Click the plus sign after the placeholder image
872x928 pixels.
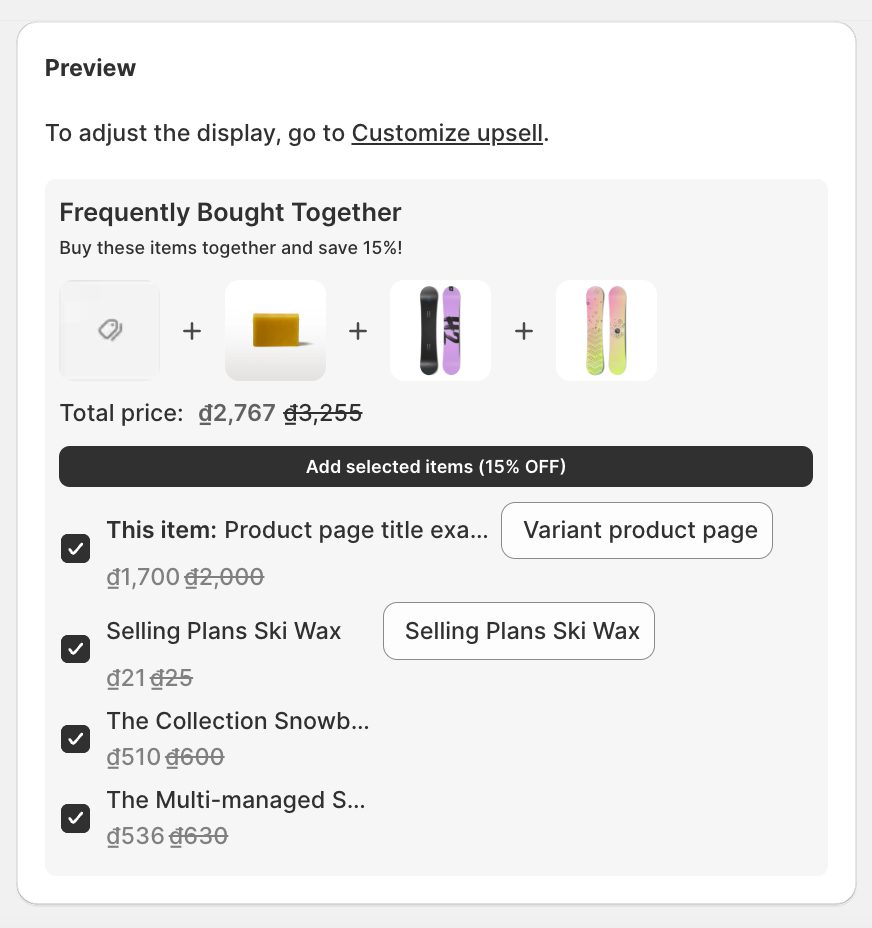[192, 331]
